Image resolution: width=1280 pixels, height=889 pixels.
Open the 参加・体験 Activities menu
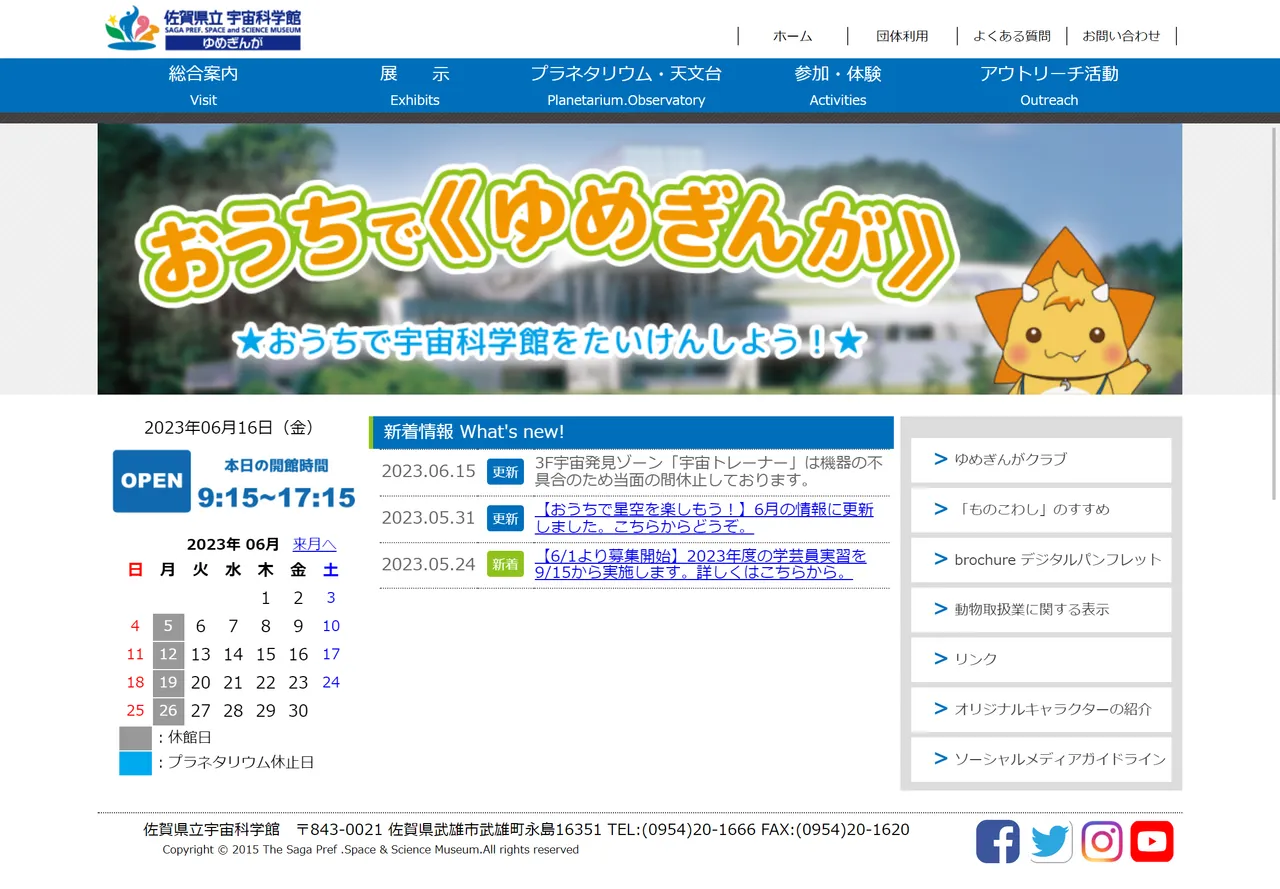(838, 85)
